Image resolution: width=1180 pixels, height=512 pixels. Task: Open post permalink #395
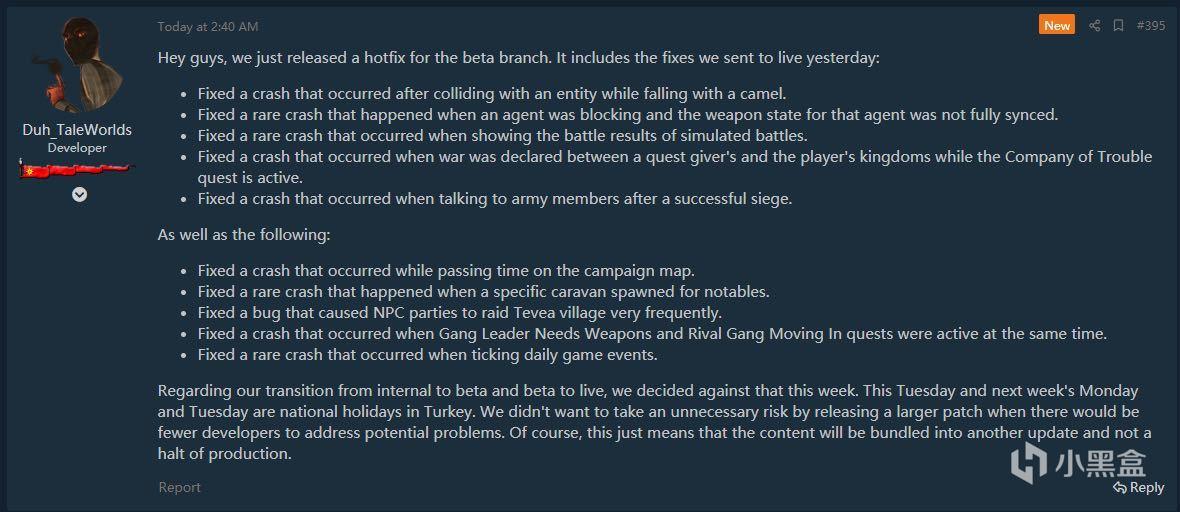coord(1151,26)
